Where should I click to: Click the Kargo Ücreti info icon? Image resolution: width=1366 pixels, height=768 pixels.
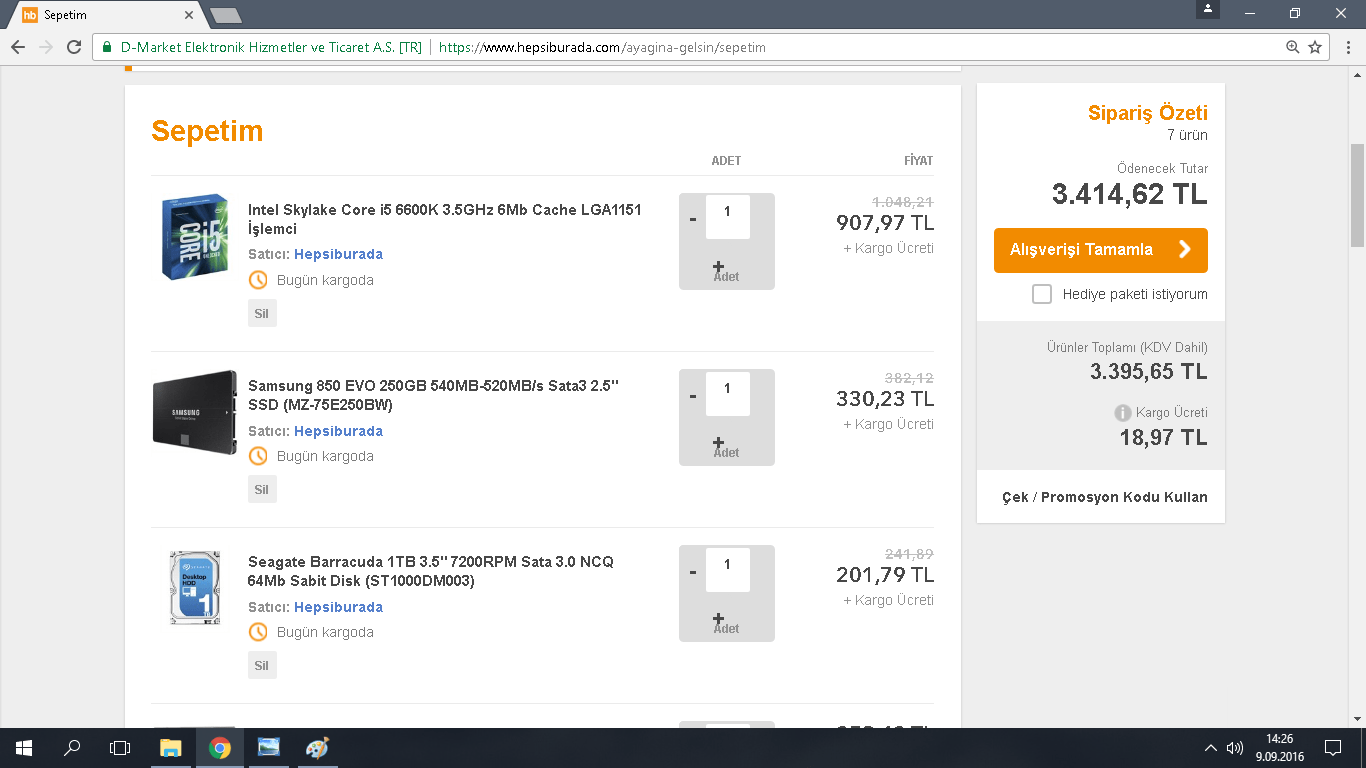1123,413
